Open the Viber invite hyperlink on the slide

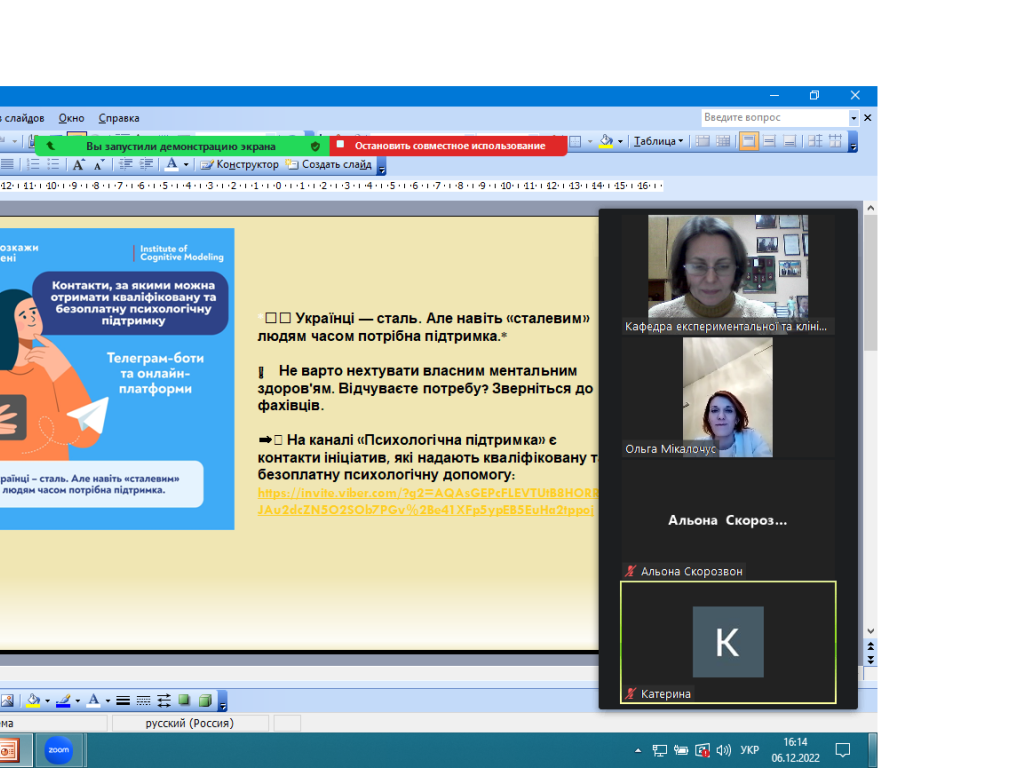click(x=428, y=502)
